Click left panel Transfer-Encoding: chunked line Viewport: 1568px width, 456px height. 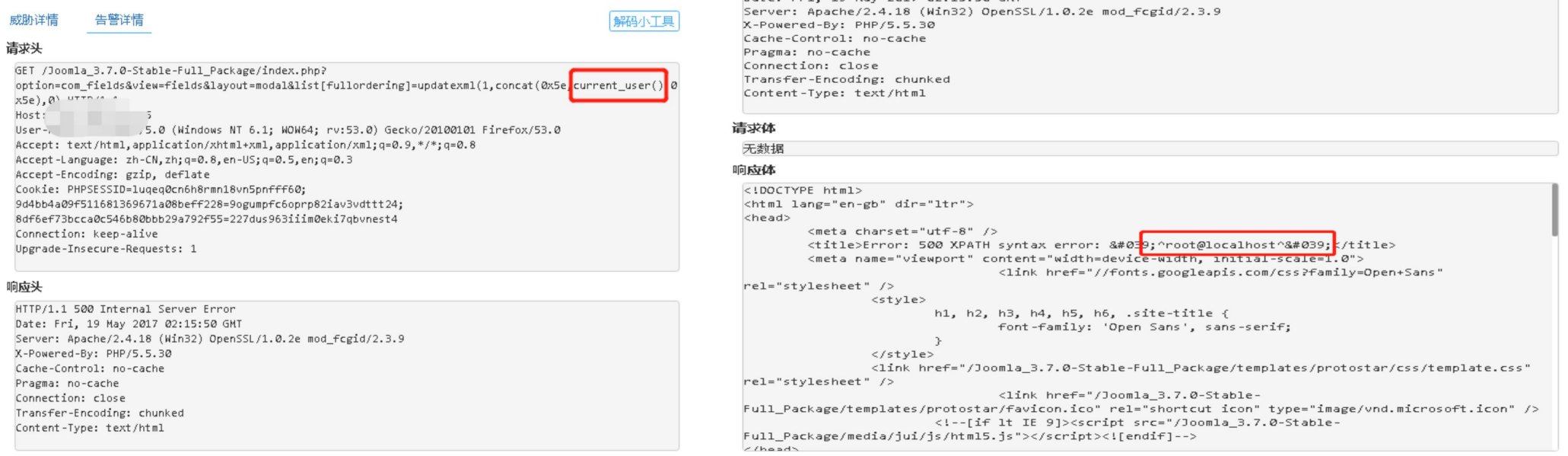click(100, 413)
